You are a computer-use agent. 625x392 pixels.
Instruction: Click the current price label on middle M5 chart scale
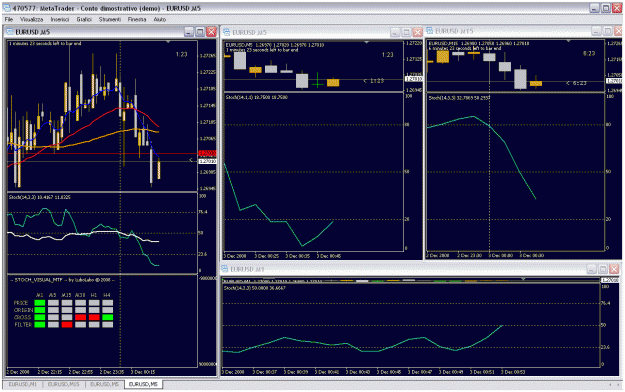point(414,79)
